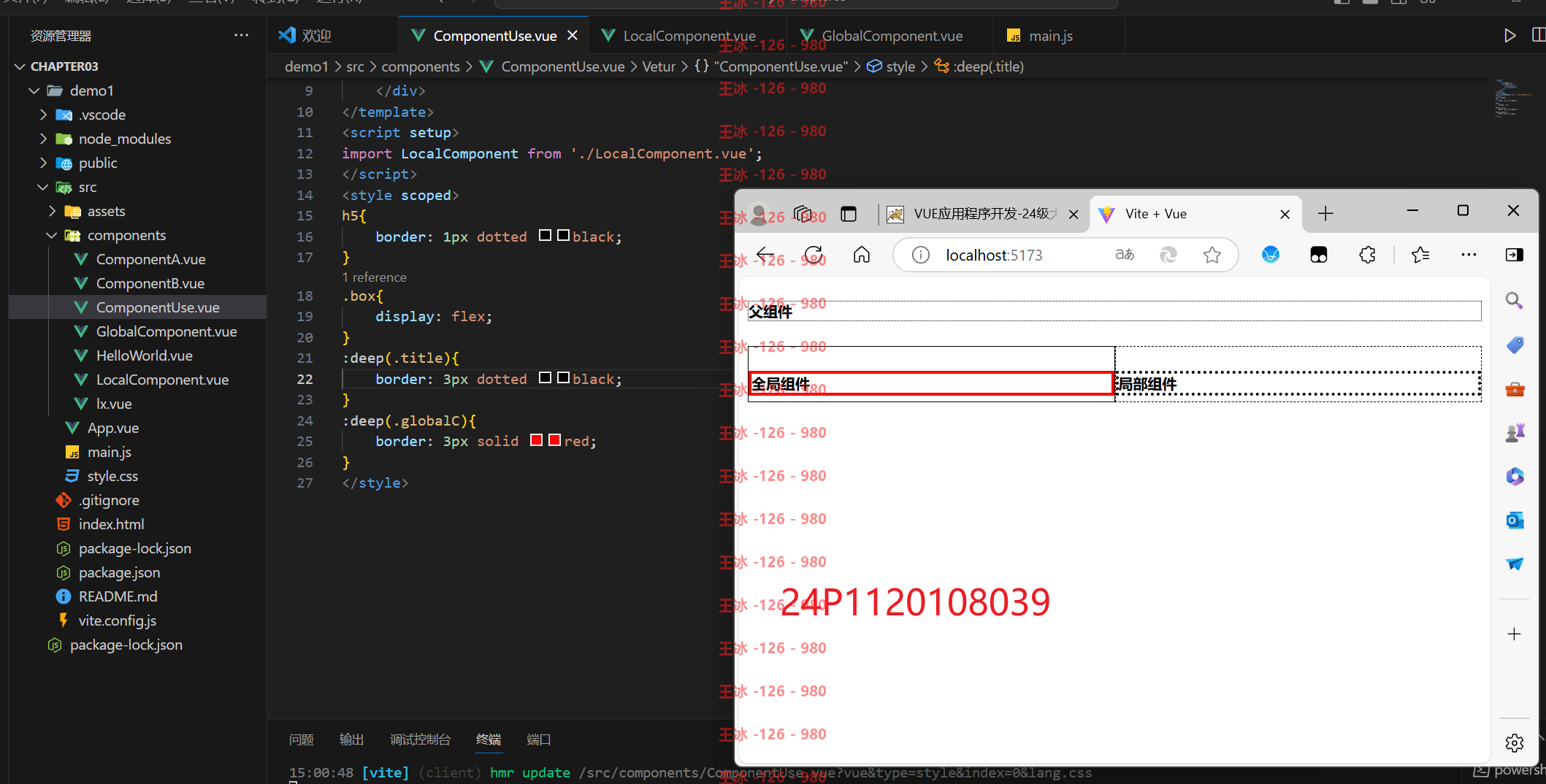Click the Run play icon in editor toolbar
The width and height of the screenshot is (1546, 784).
pos(1509,35)
